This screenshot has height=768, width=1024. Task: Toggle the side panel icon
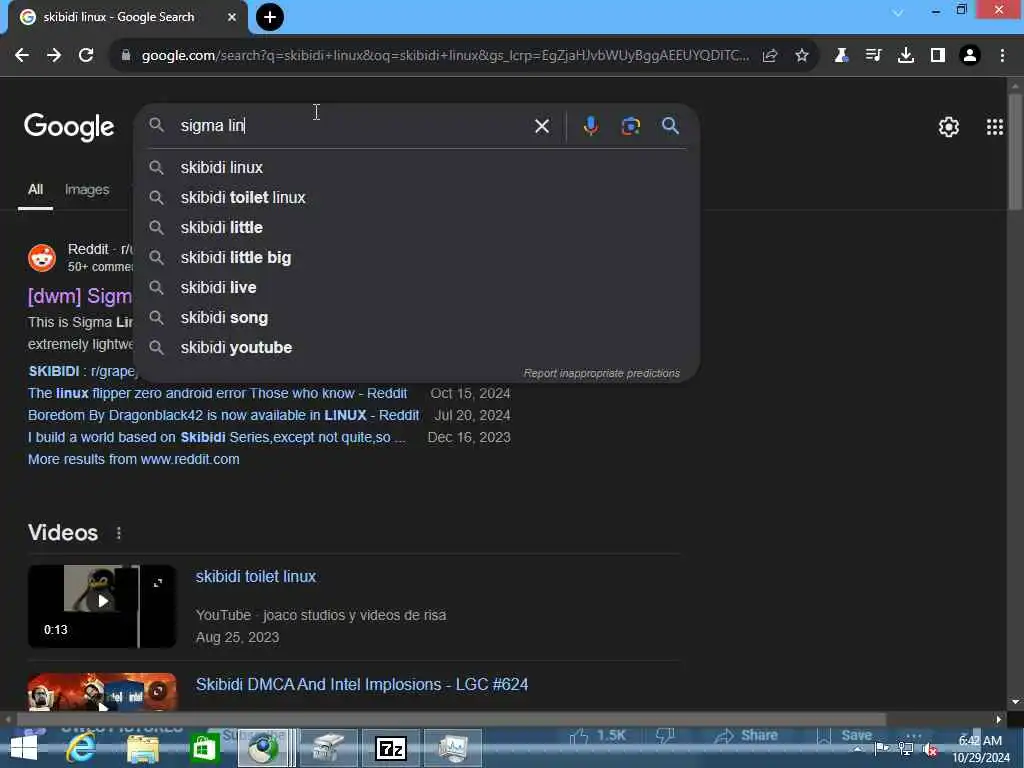(938, 56)
